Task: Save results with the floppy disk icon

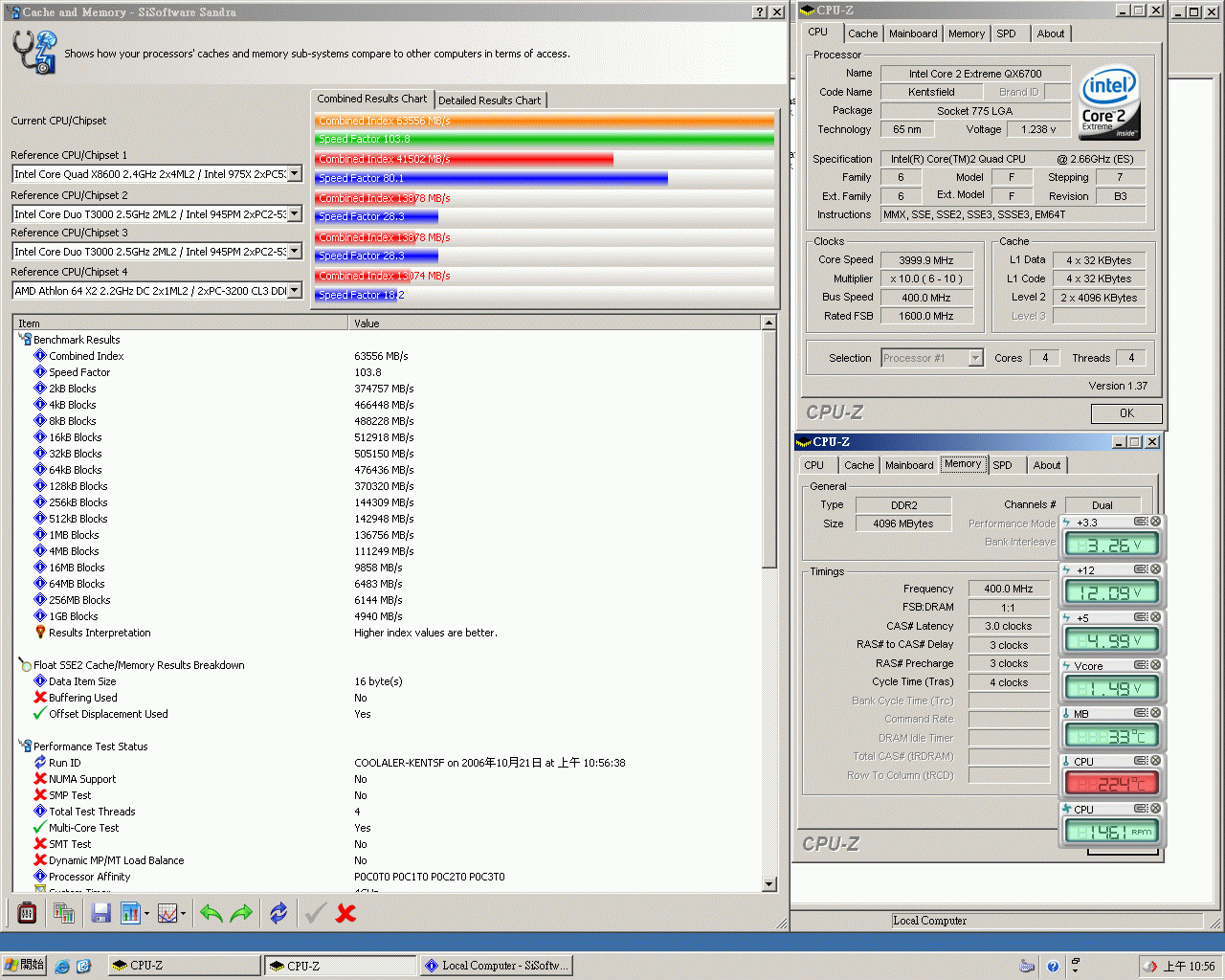Action: coord(100,913)
